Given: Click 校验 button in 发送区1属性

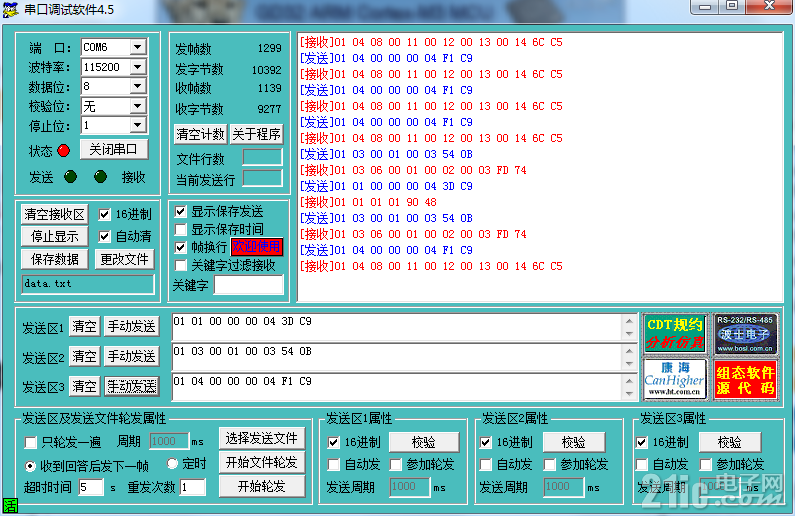Looking at the screenshot, I should 424,443.
